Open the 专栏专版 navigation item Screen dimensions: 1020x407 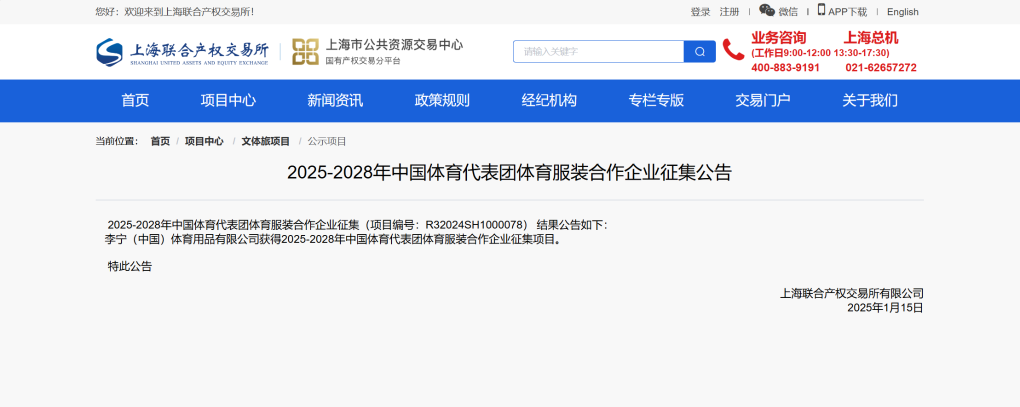[x=656, y=100]
